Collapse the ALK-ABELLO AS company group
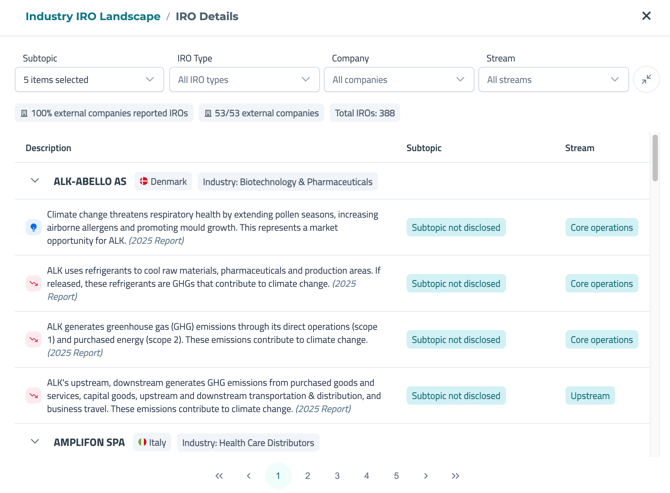670x493 pixels. click(35, 182)
